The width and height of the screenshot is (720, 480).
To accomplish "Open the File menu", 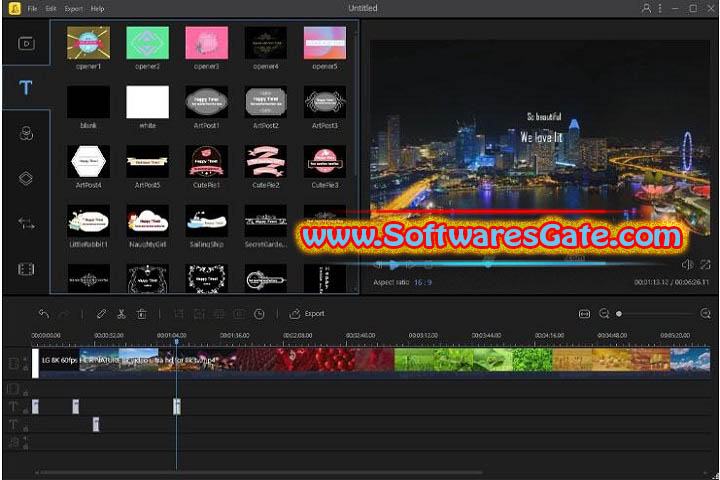I will 32,8.
